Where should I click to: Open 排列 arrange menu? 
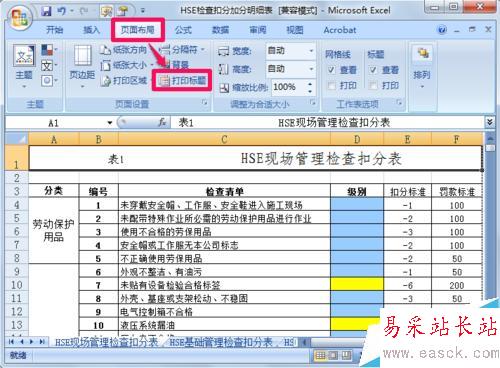[x=422, y=67]
